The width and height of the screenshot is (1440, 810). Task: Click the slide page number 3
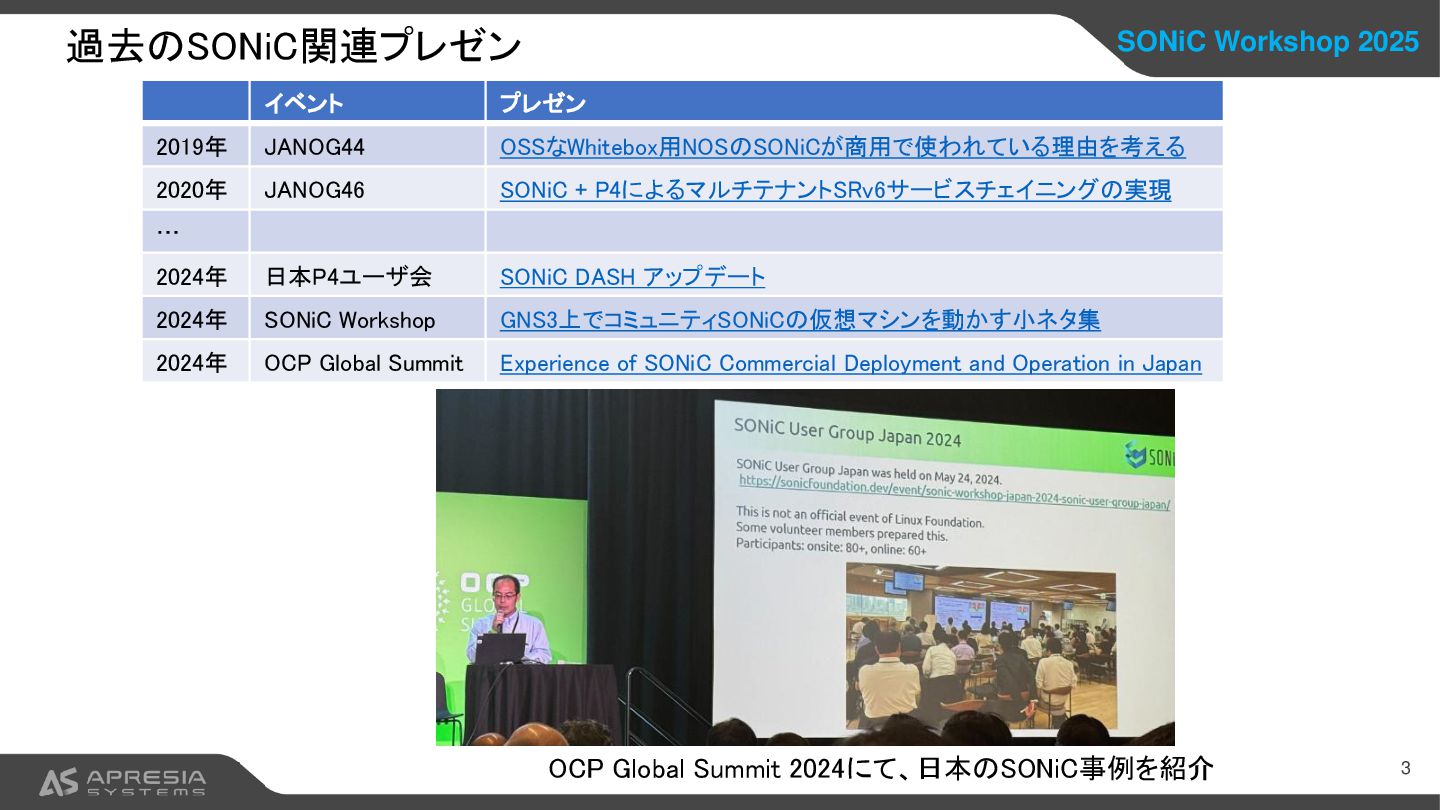click(1405, 768)
